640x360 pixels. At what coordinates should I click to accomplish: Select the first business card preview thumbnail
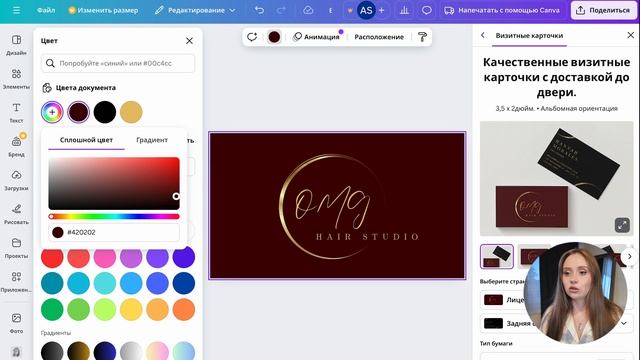497,256
